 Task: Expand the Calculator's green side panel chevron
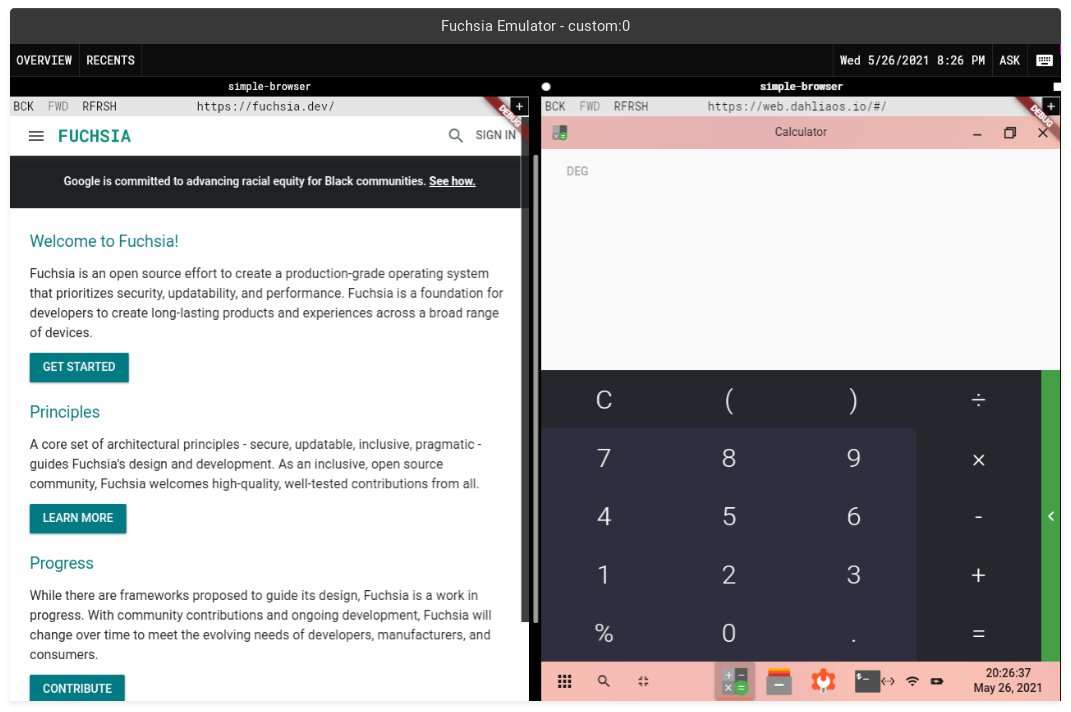[x=1051, y=517]
